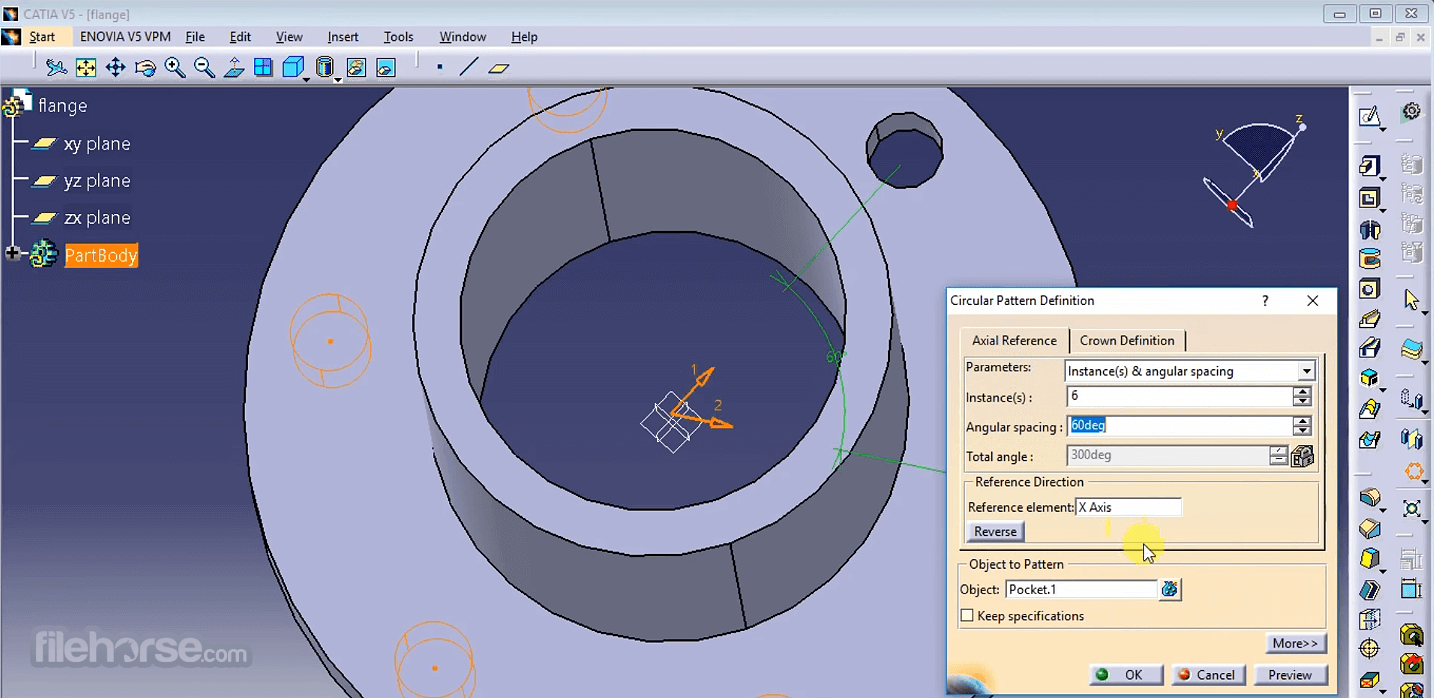This screenshot has height=698, width=1434.
Task: Click the Preview button
Action: (x=1290, y=675)
